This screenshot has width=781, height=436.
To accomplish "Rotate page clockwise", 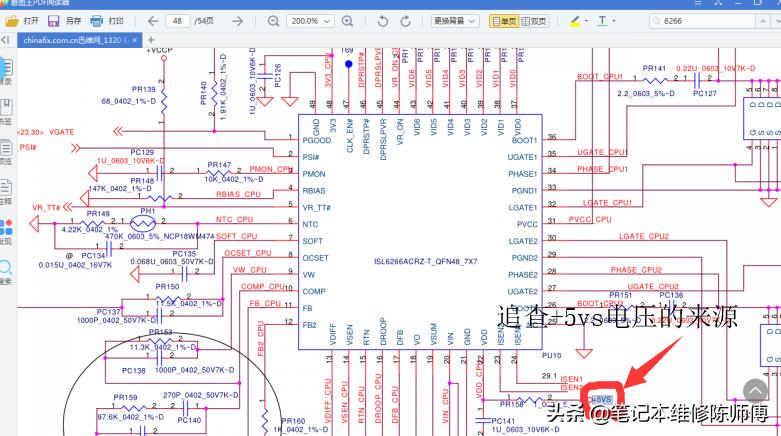I will pyautogui.click(x=405, y=21).
